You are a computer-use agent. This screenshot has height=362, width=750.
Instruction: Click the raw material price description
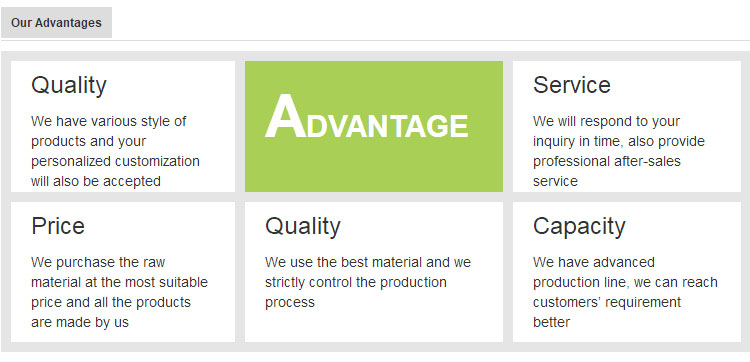pyautogui.click(x=120, y=292)
